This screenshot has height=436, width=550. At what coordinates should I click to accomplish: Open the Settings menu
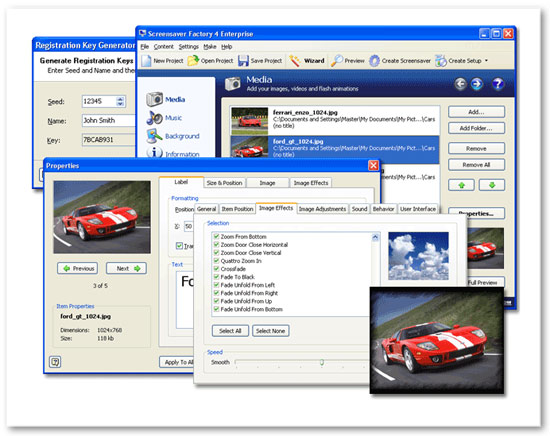[x=188, y=47]
